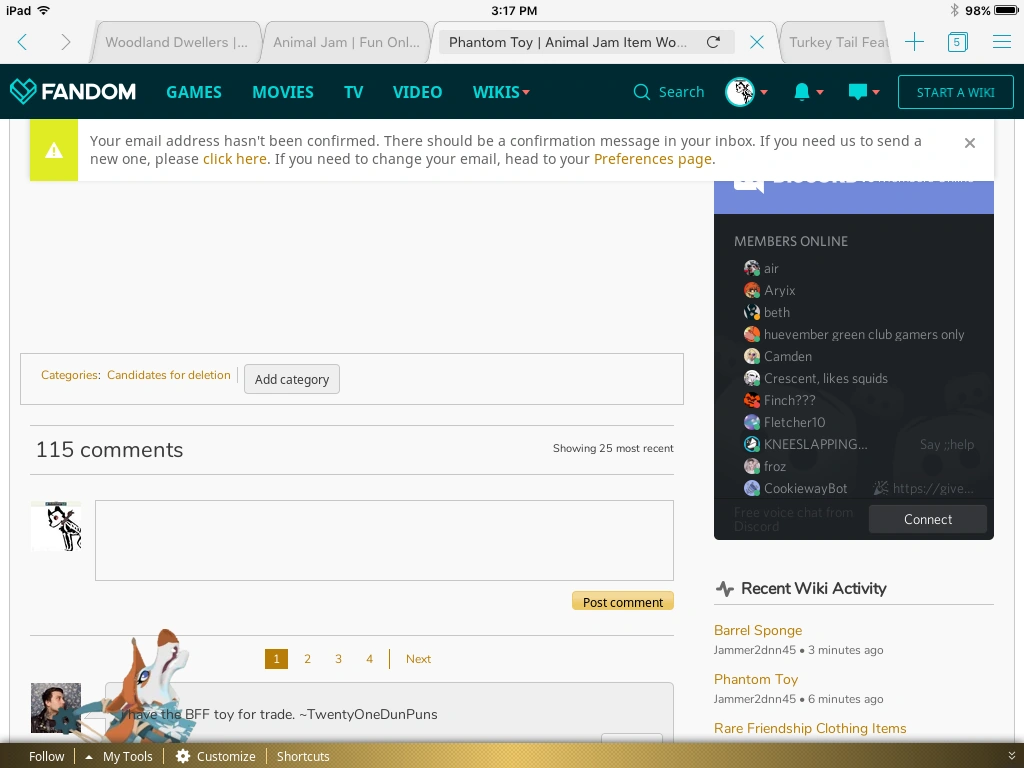Click Discord member Finch???
This screenshot has height=768, width=1024.
(x=780, y=400)
